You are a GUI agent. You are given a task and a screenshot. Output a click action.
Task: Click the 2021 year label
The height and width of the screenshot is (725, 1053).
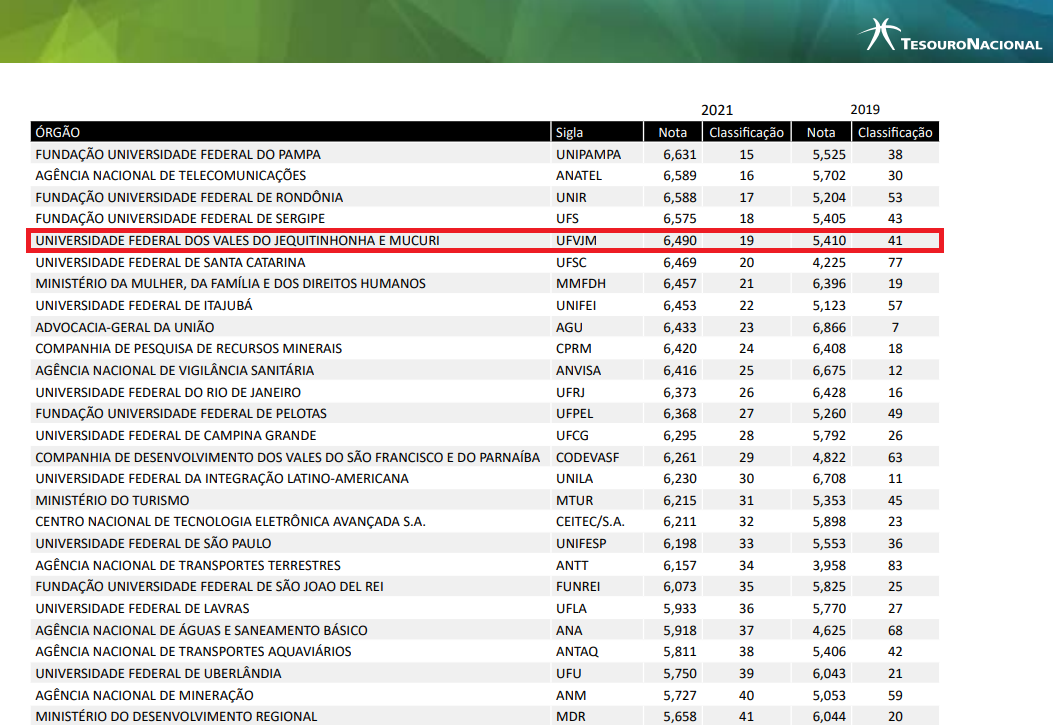point(717,110)
